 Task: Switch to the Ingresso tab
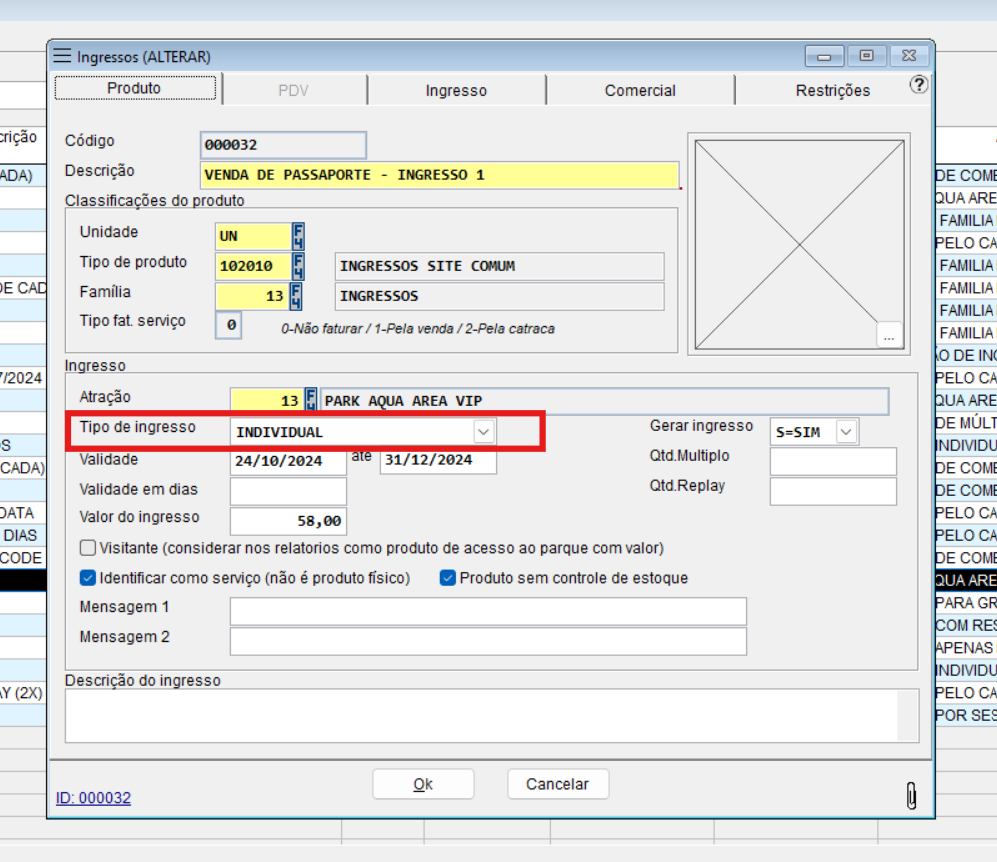(x=456, y=90)
